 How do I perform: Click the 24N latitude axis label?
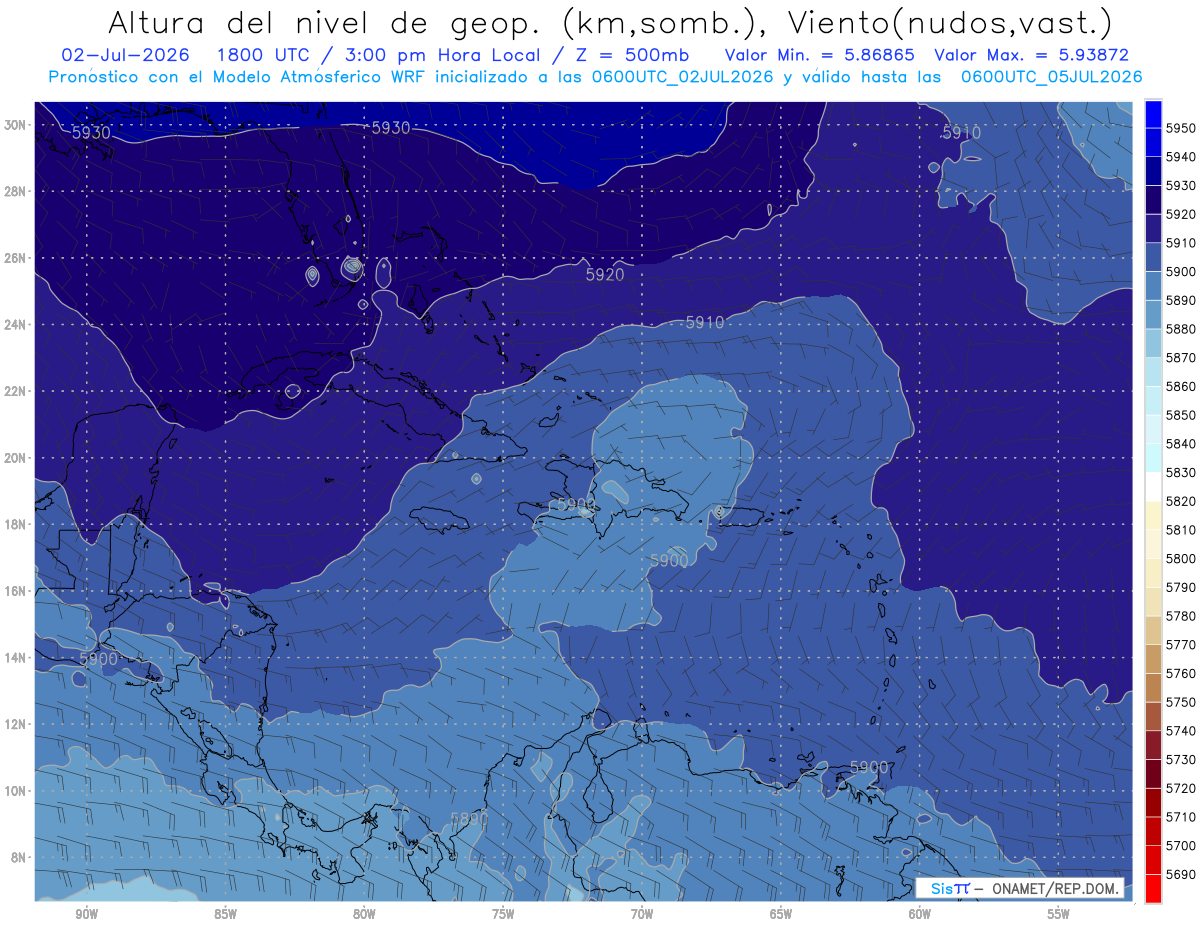click(x=15, y=325)
